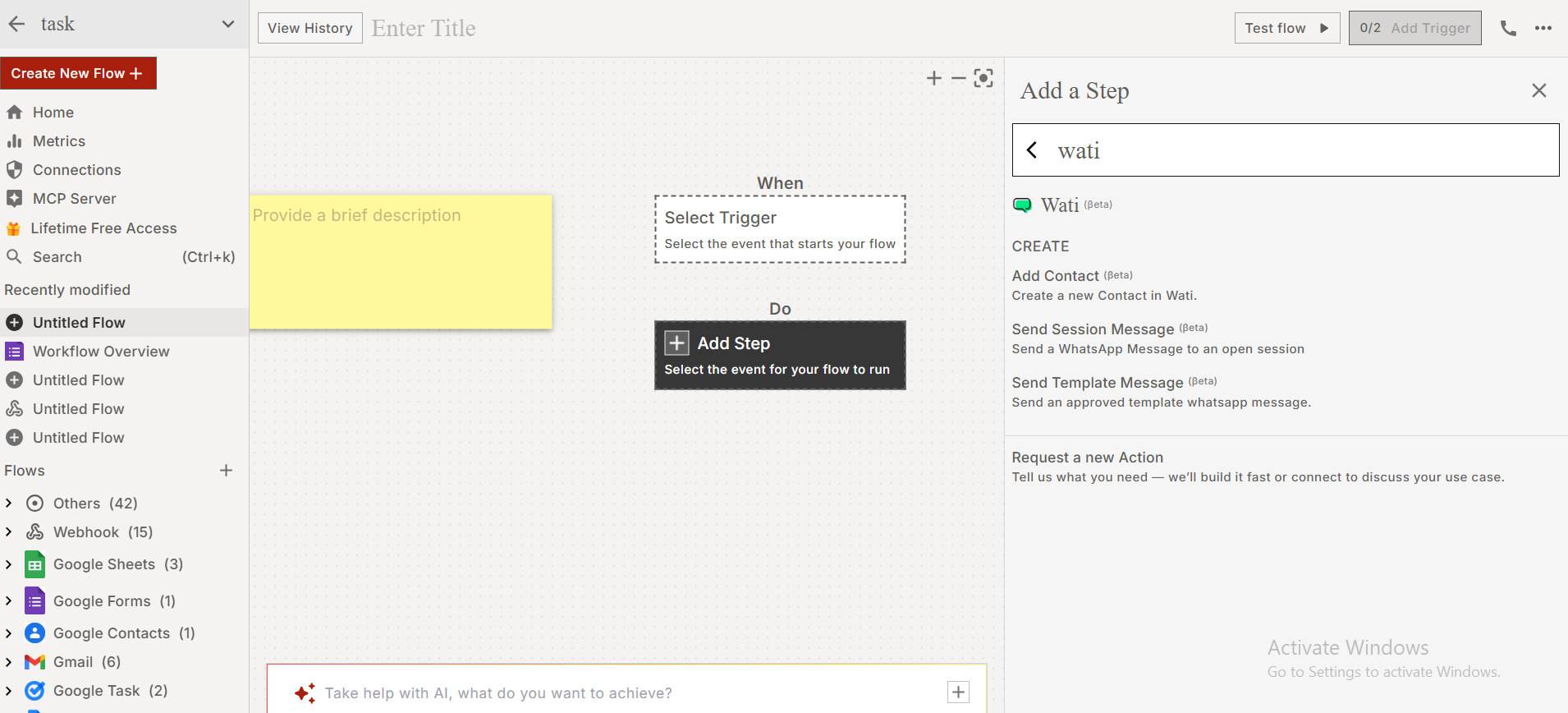Open MCP Server in the sidebar
Viewport: 1568px width, 713px height.
pos(75,199)
